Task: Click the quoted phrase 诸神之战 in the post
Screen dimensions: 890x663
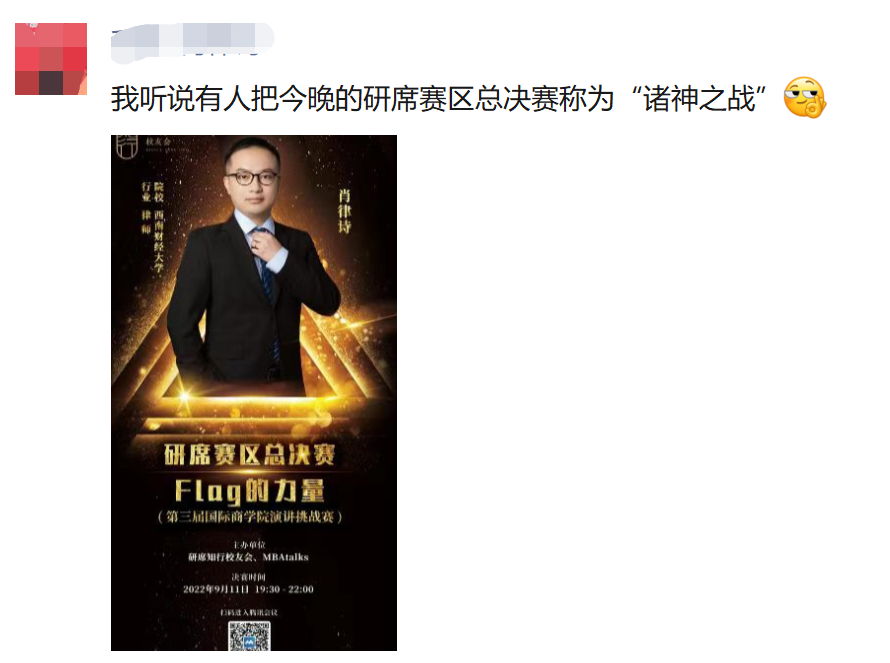Action: pos(699,99)
